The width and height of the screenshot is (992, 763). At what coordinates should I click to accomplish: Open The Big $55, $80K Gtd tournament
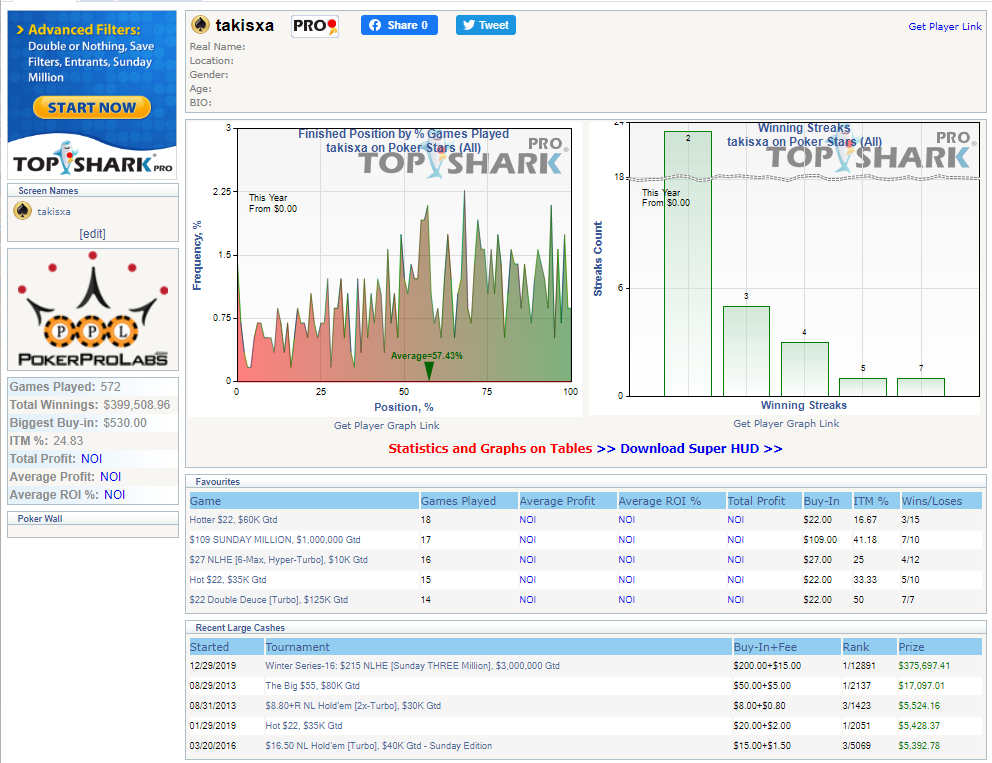pos(313,686)
